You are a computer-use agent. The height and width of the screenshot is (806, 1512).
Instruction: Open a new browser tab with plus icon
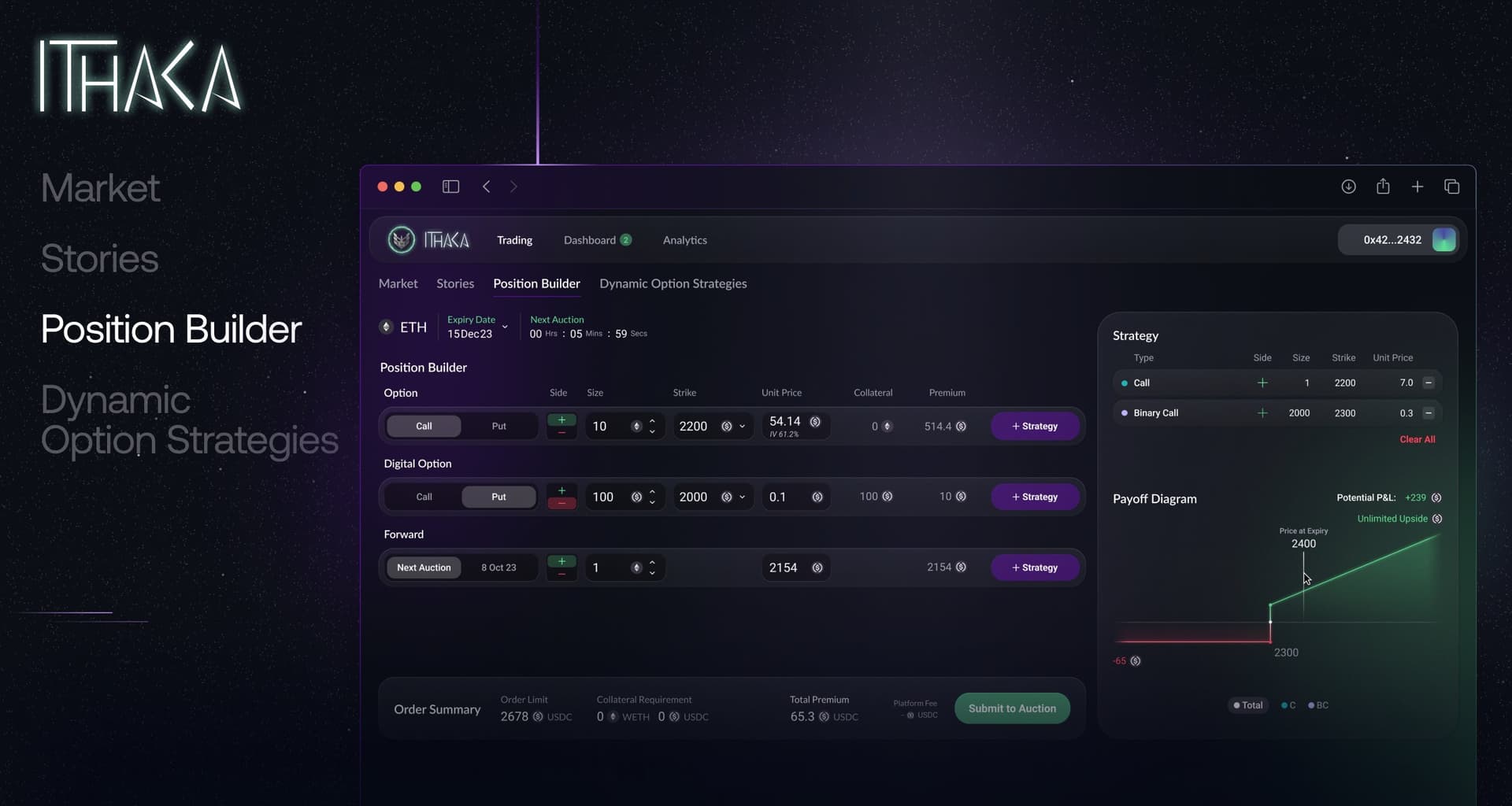1417,187
